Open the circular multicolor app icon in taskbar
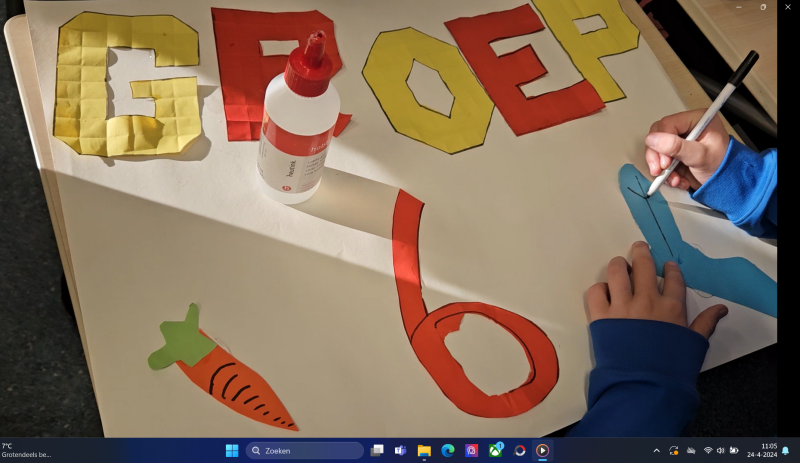The width and height of the screenshot is (800, 463). (x=519, y=451)
